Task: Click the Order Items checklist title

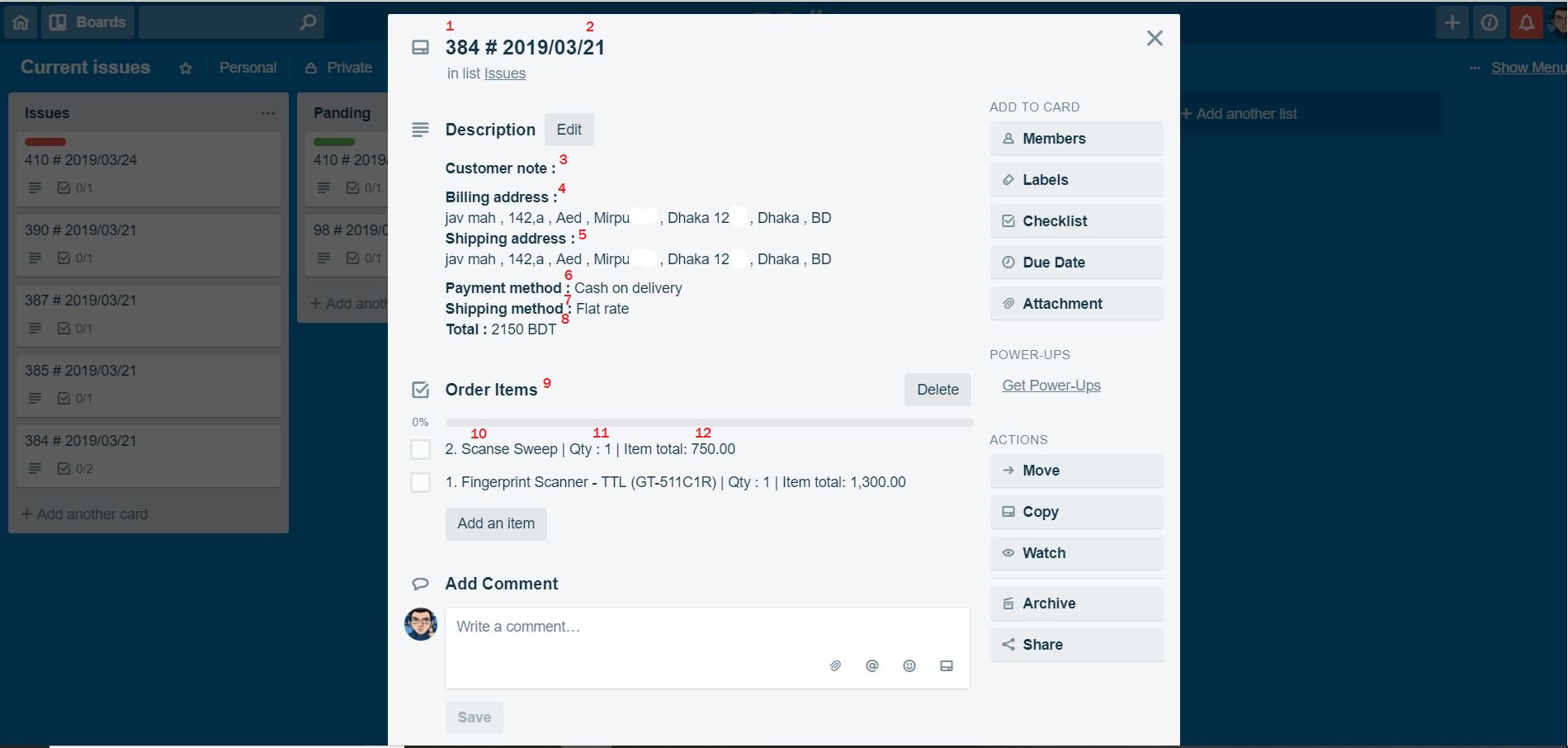Action: pos(491,390)
